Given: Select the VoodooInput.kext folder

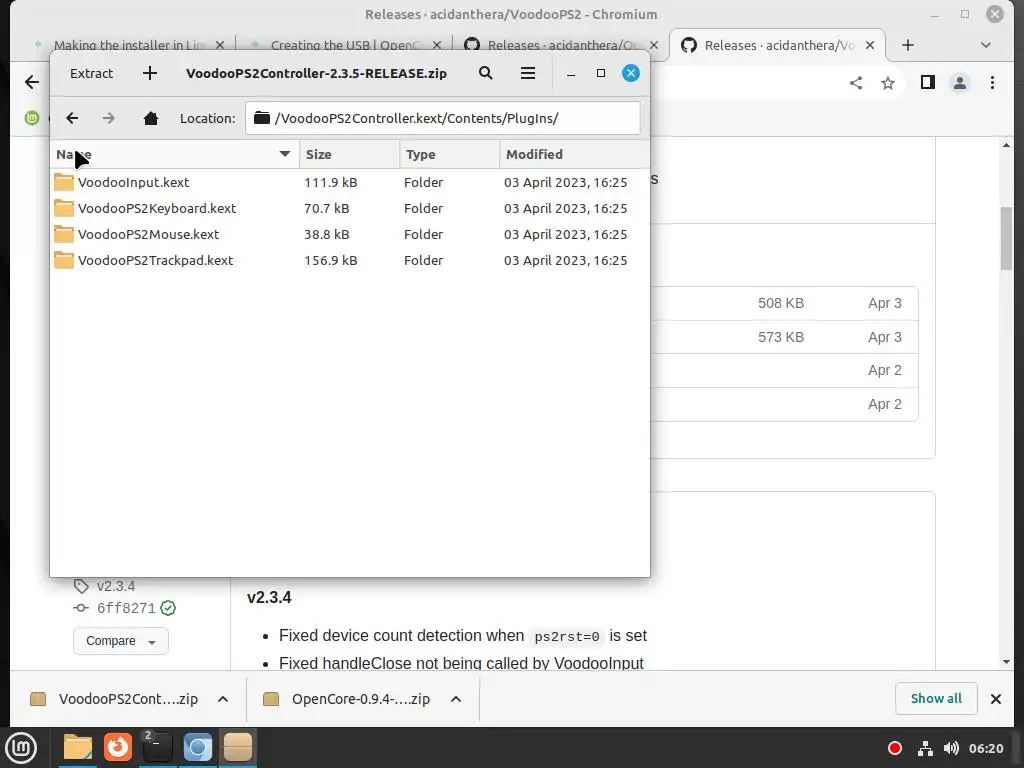Looking at the screenshot, I should [349, 182].
